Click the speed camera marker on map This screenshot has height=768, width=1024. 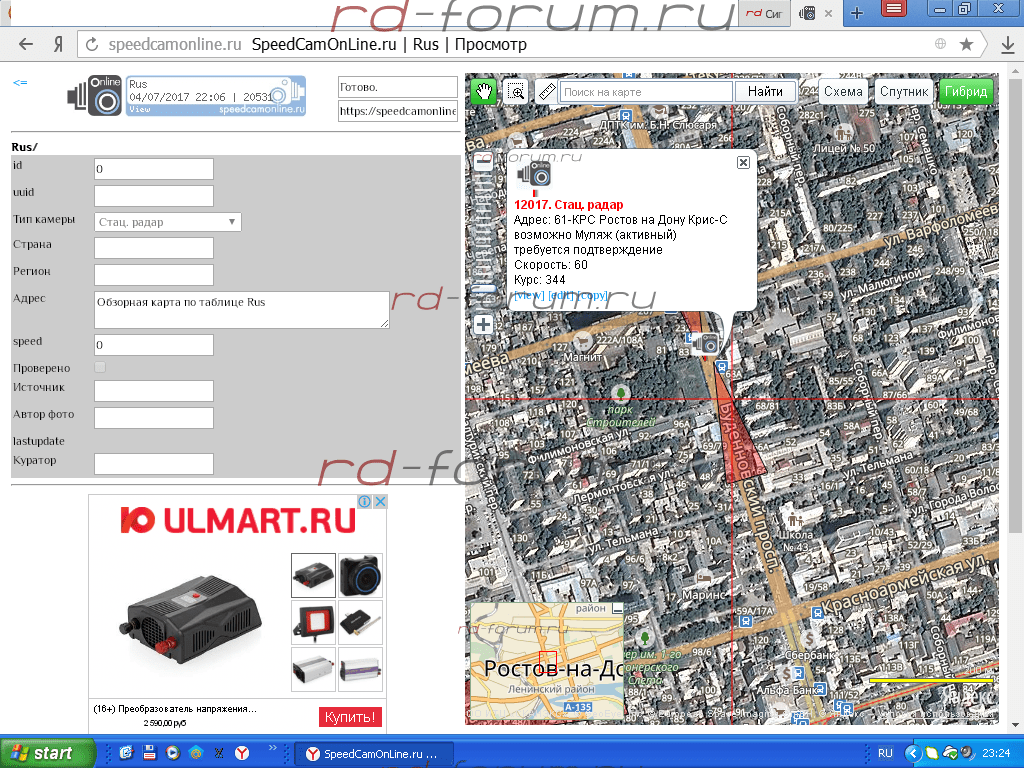pos(708,343)
